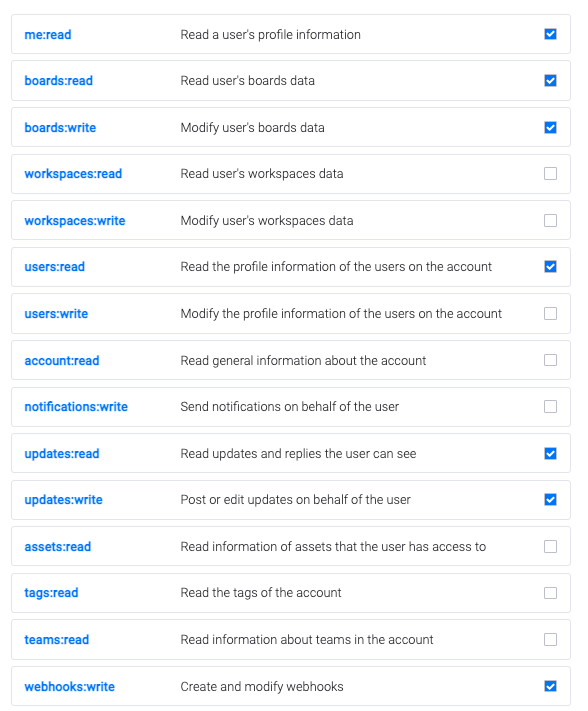This screenshot has height=711, width=588.
Task: Uncheck boards:write scope
Action: tap(550, 127)
